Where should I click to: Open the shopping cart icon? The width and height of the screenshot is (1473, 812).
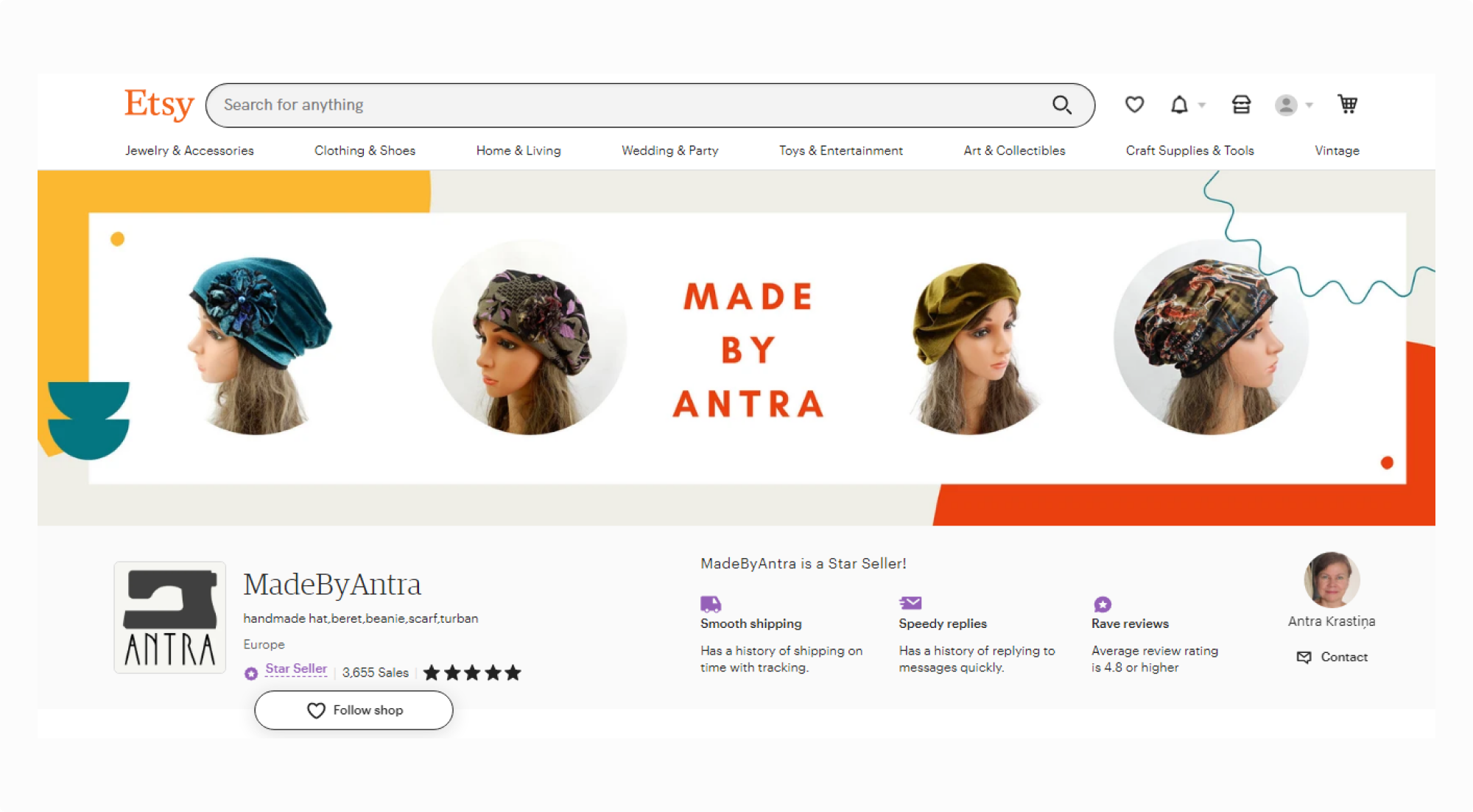tap(1348, 105)
